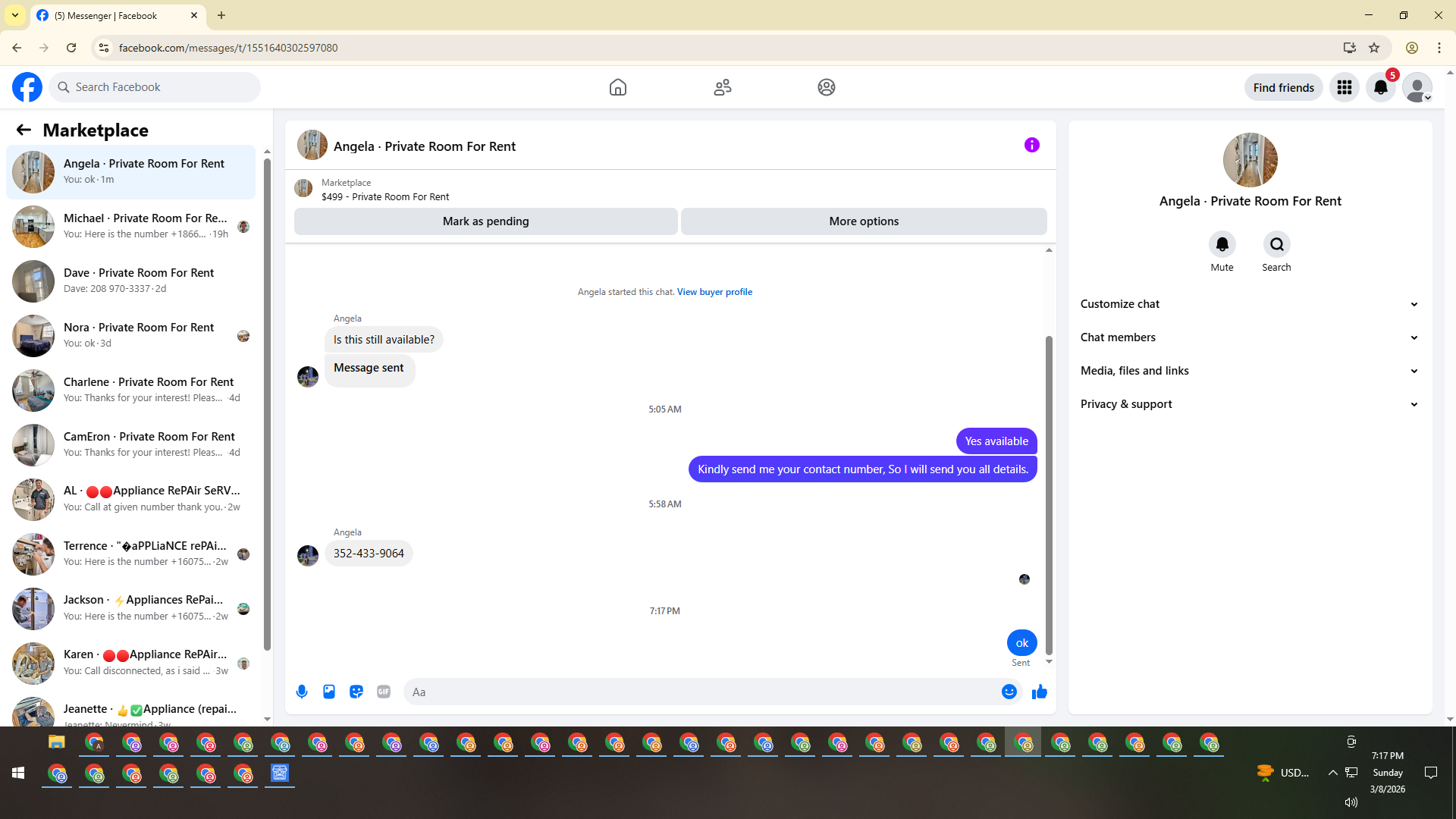Screen dimensions: 1456x819
Task: Click the voice clip microphone icon
Action: (x=302, y=692)
